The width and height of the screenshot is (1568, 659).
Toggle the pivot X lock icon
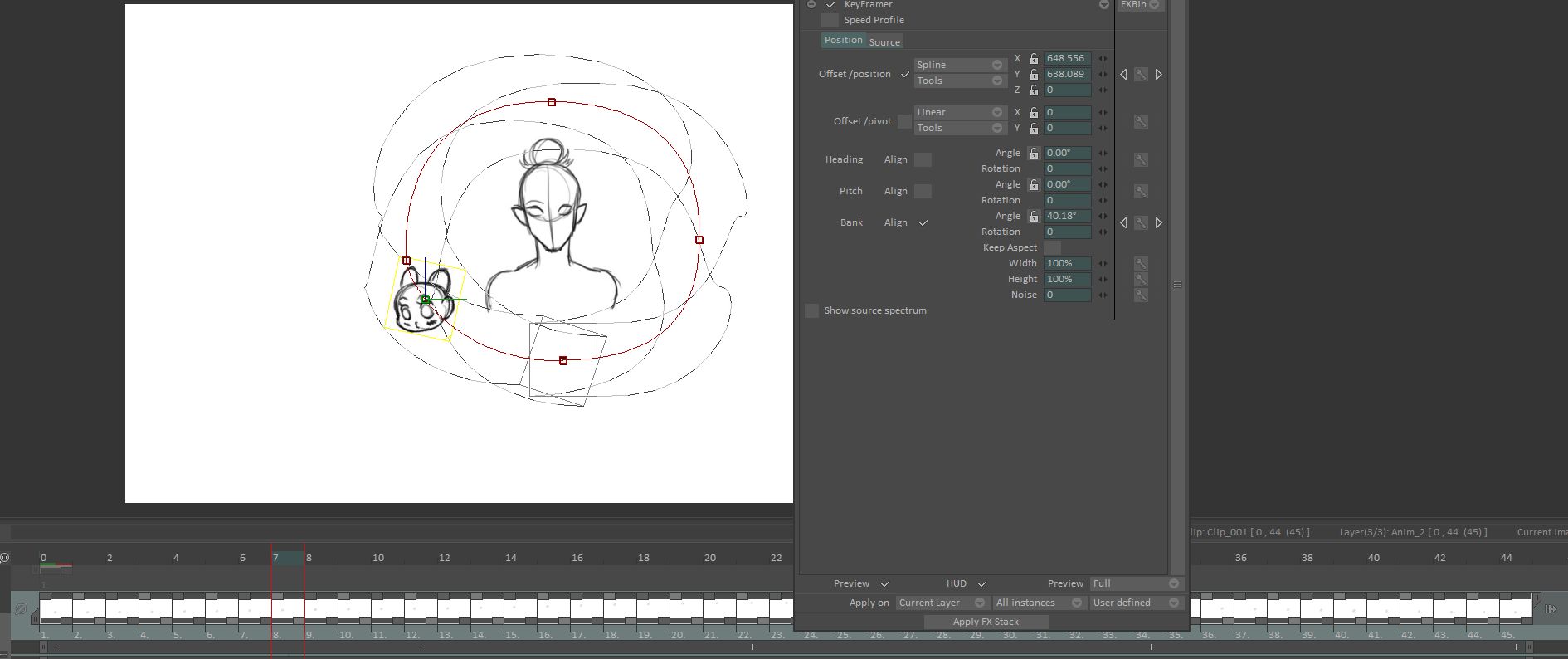pyautogui.click(x=1034, y=113)
